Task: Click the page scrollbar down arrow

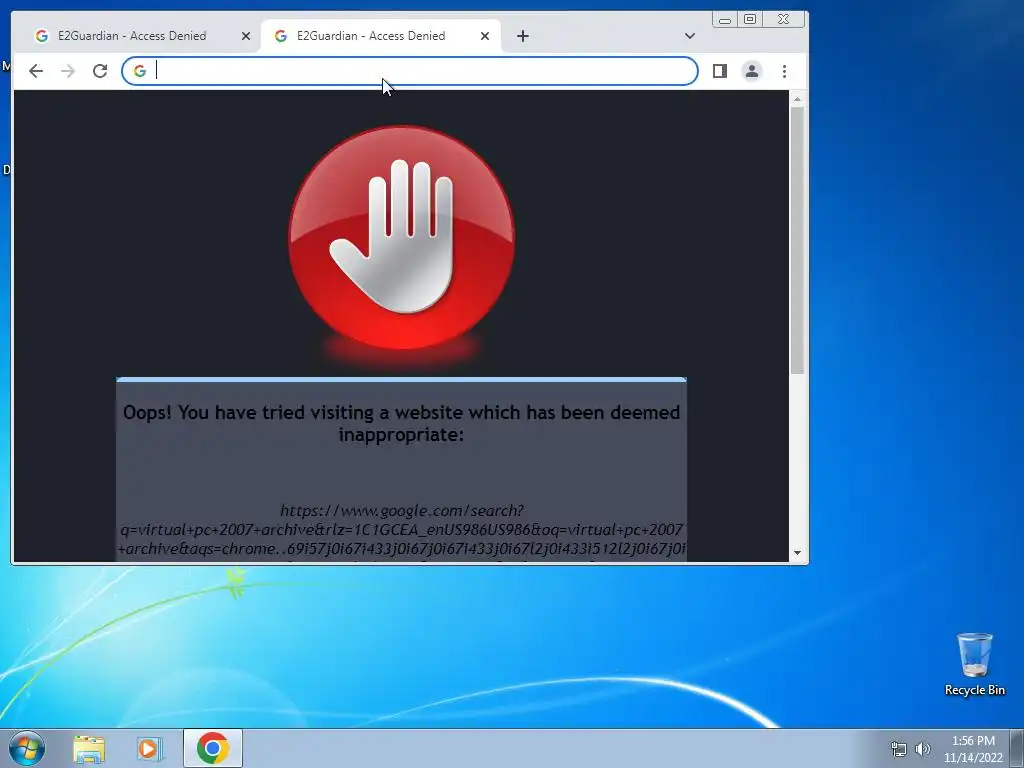Action: (797, 553)
